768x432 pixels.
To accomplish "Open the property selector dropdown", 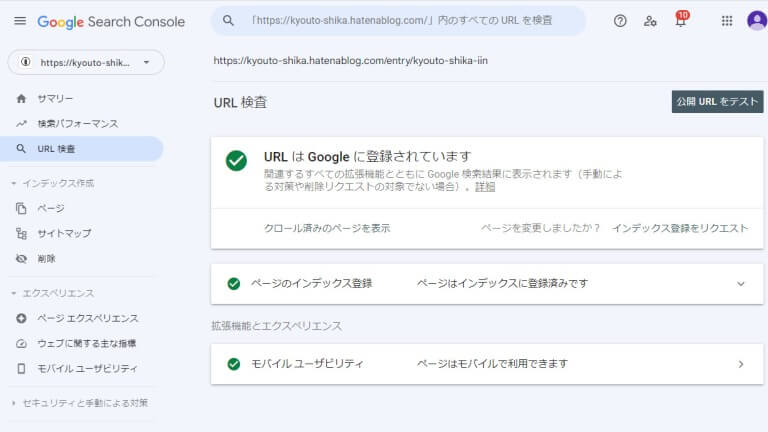I will [x=86, y=62].
